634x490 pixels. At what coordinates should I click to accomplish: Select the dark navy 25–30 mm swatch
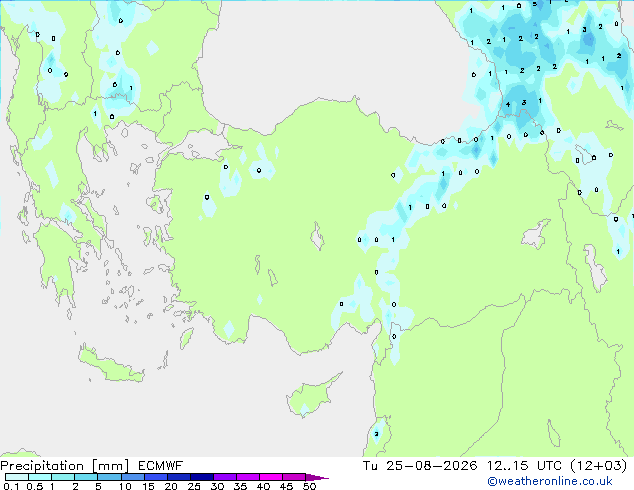[x=202, y=477]
